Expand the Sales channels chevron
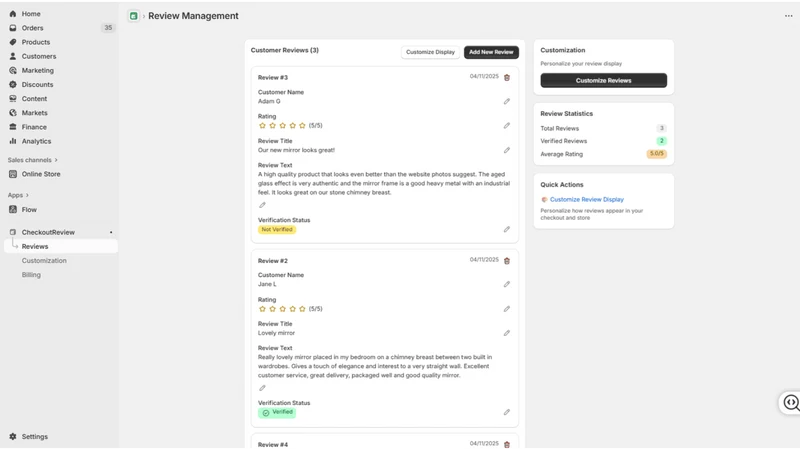The width and height of the screenshot is (800, 450). [56, 160]
